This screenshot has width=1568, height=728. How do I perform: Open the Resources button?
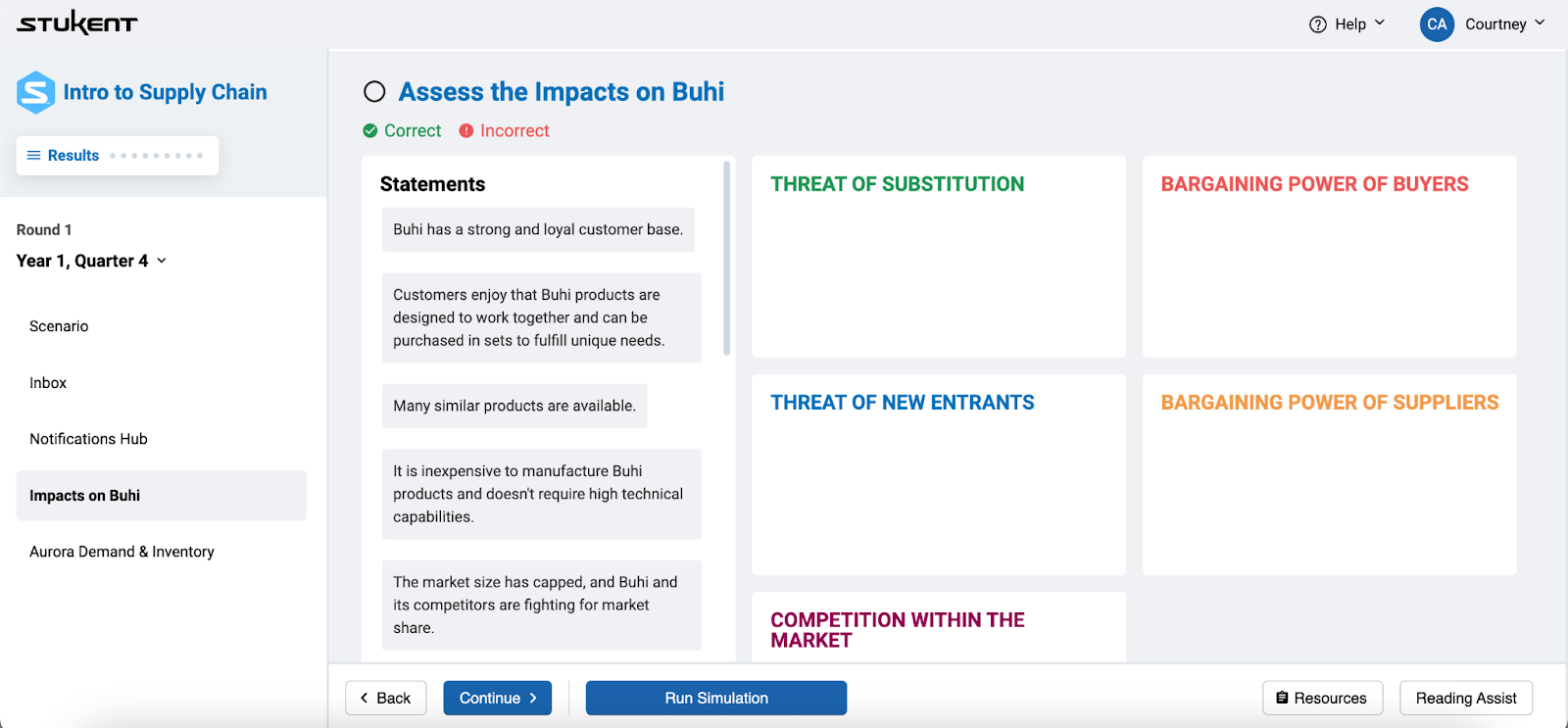pyautogui.click(x=1322, y=698)
